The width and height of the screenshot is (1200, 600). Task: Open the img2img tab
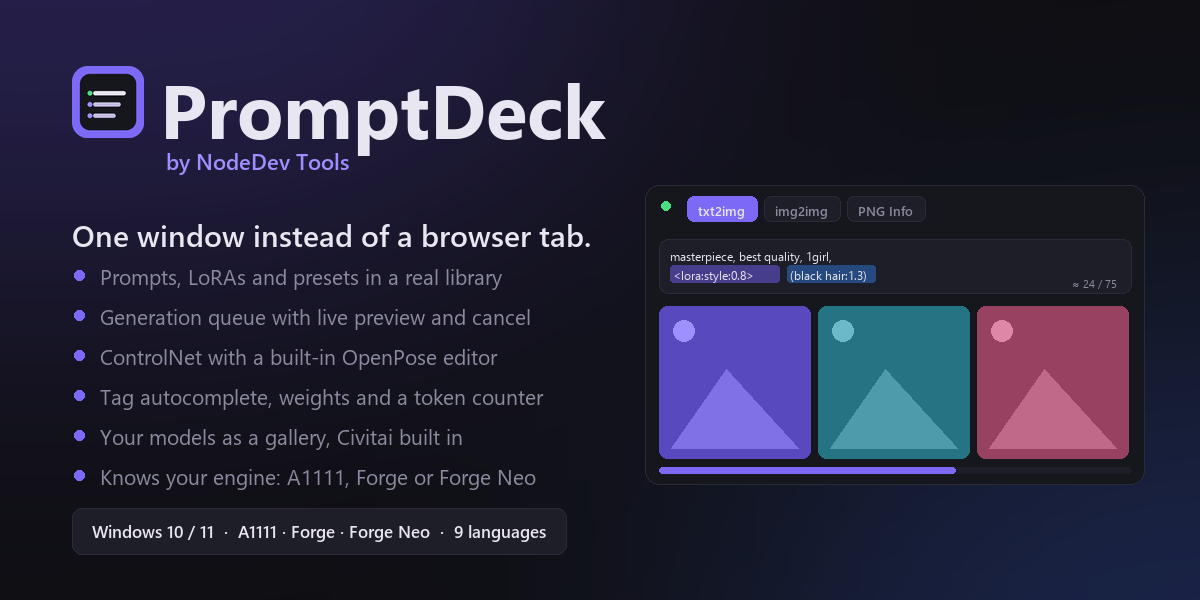(802, 210)
